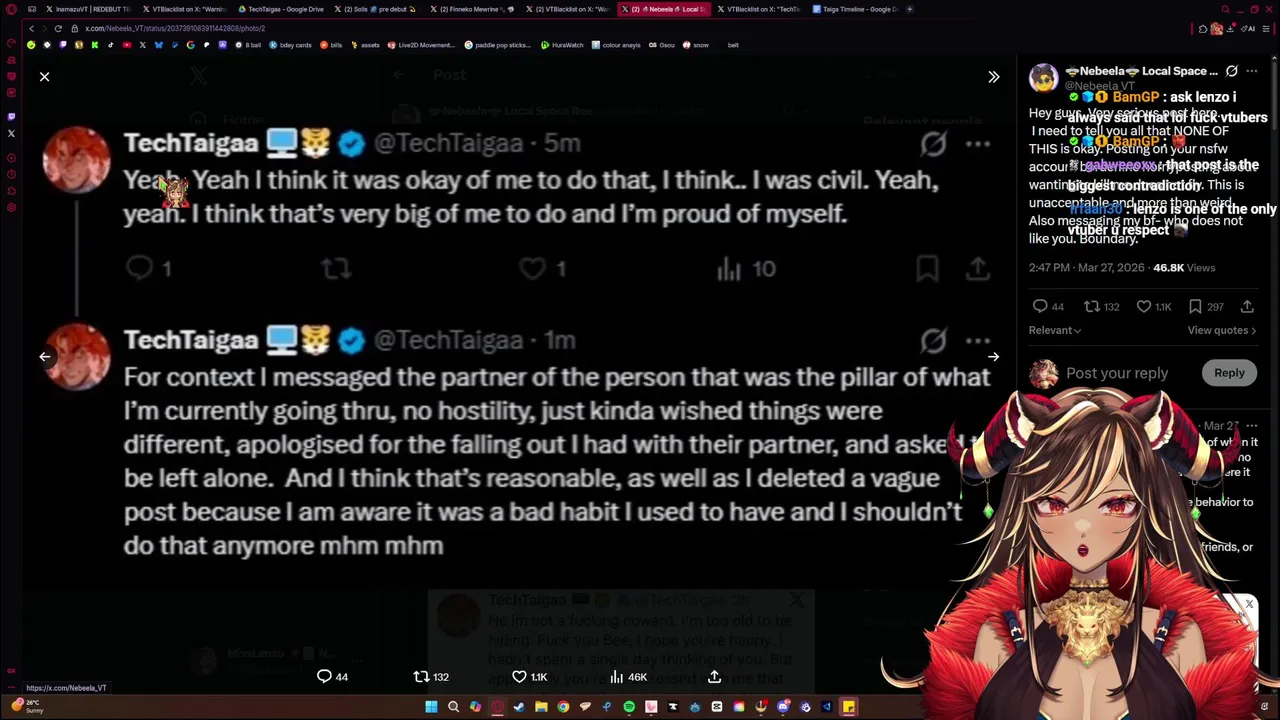This screenshot has height=720, width=1280.
Task: Collapse the side panel with the double-chevron icon
Action: pos(993,77)
